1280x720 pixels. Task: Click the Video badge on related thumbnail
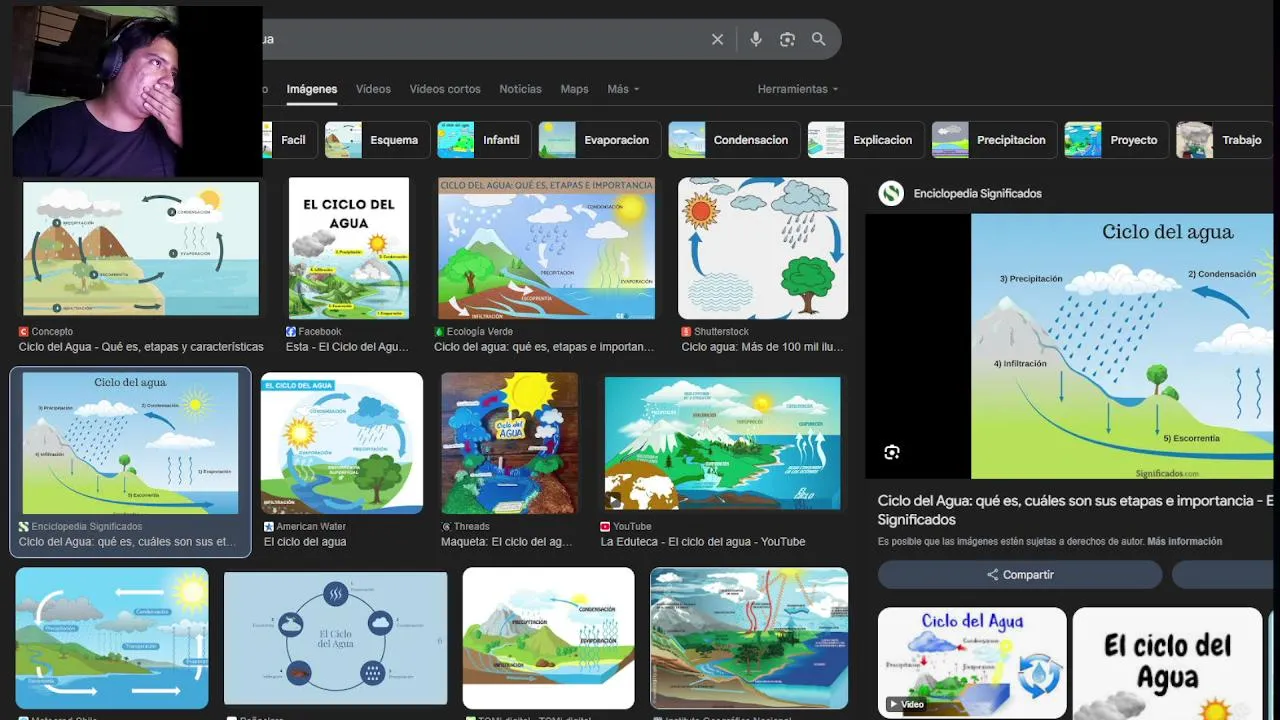(x=905, y=704)
